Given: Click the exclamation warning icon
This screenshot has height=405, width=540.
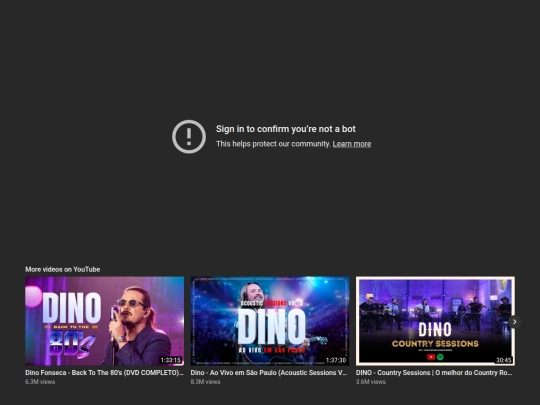Looking at the screenshot, I should point(189,137).
